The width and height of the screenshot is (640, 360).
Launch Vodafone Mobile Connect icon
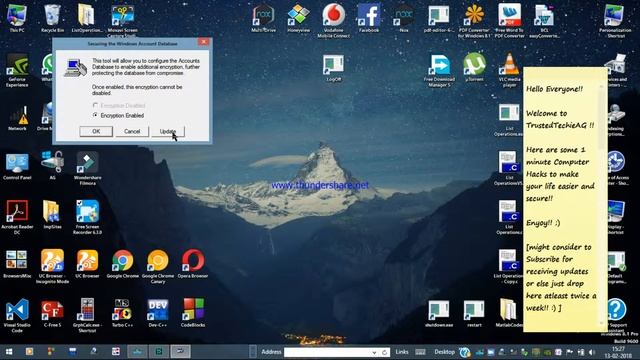333,20
